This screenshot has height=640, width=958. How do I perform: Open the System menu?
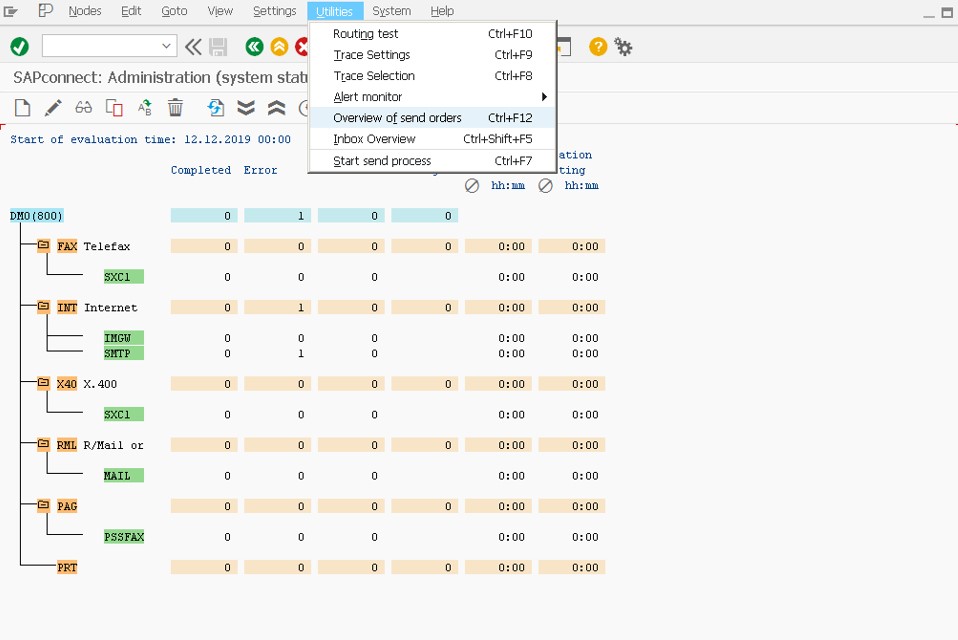pyautogui.click(x=392, y=11)
